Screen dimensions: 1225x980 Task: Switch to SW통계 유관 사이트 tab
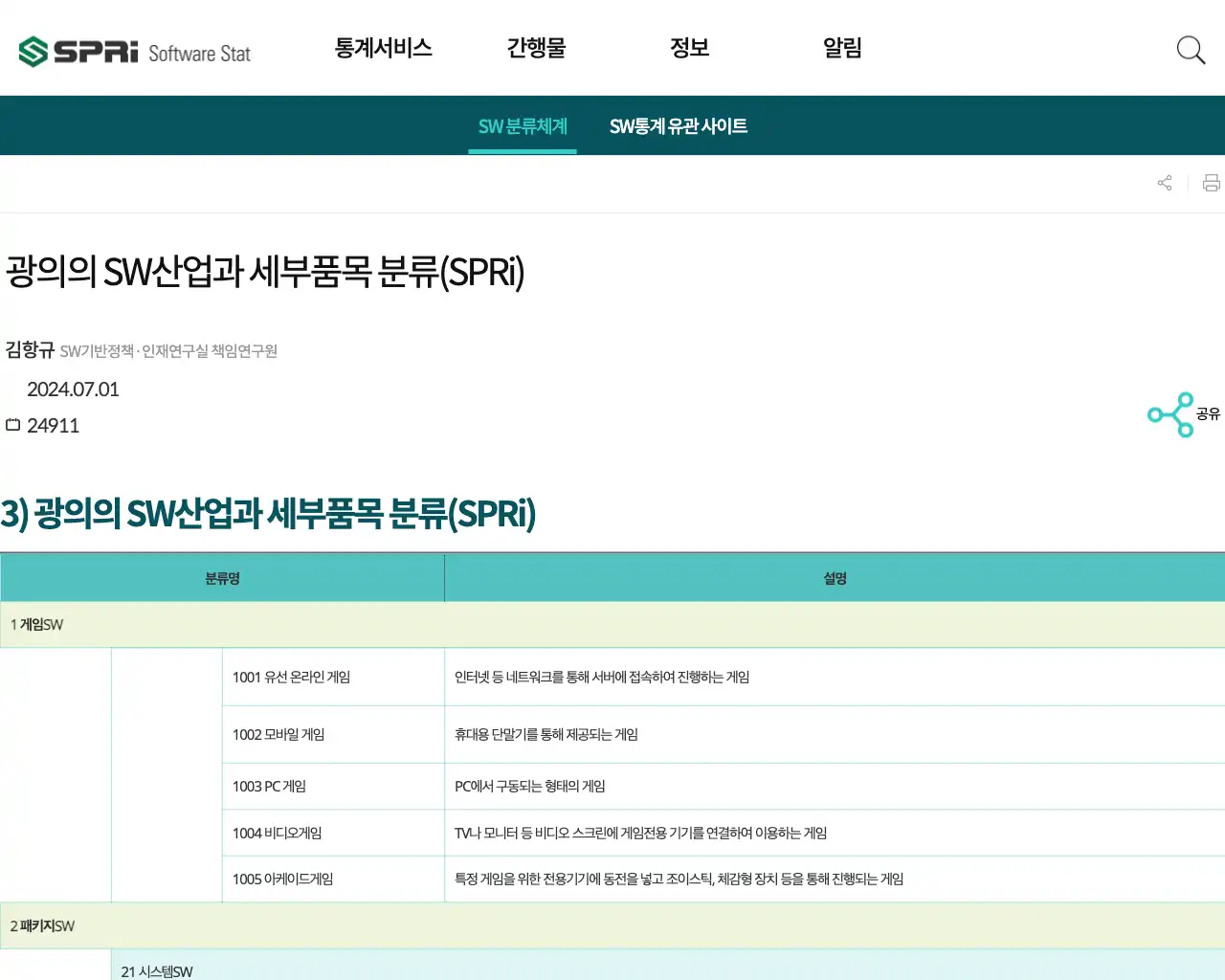(x=679, y=126)
